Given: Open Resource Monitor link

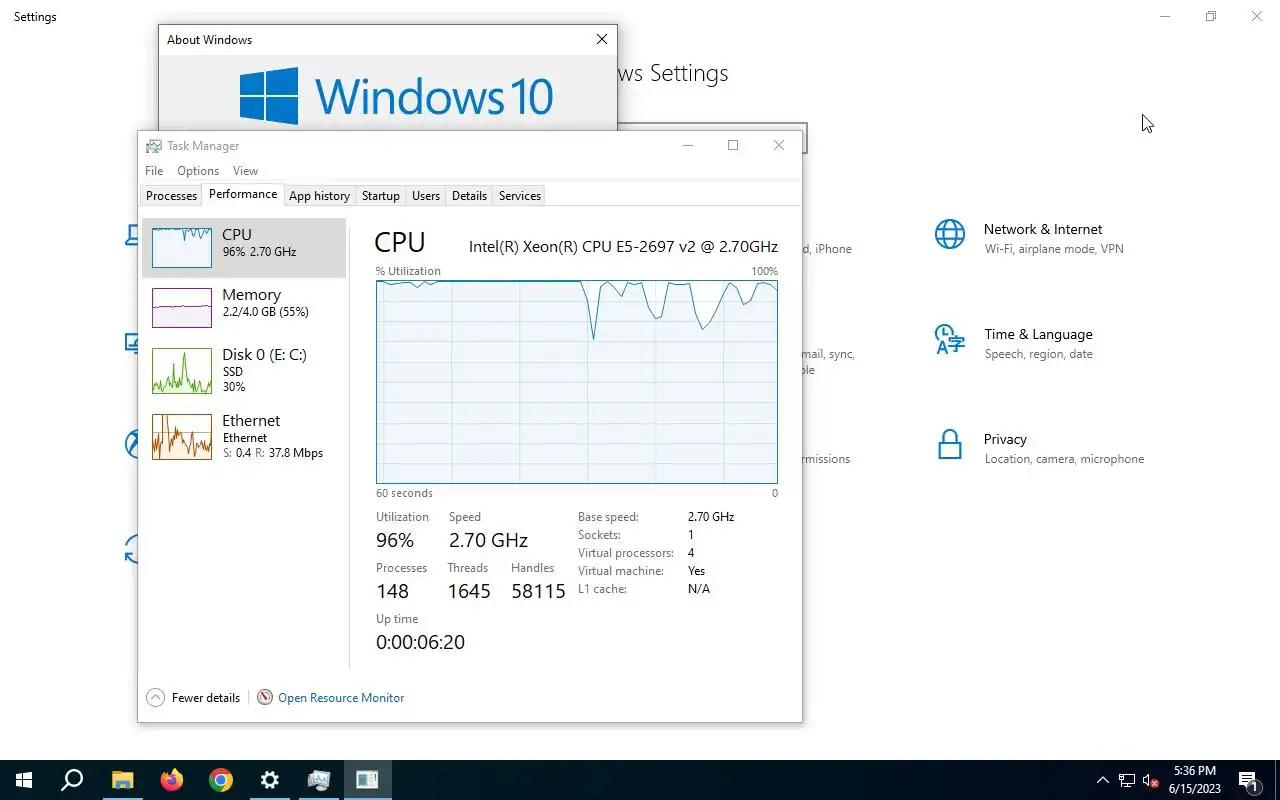Looking at the screenshot, I should pyautogui.click(x=341, y=698).
